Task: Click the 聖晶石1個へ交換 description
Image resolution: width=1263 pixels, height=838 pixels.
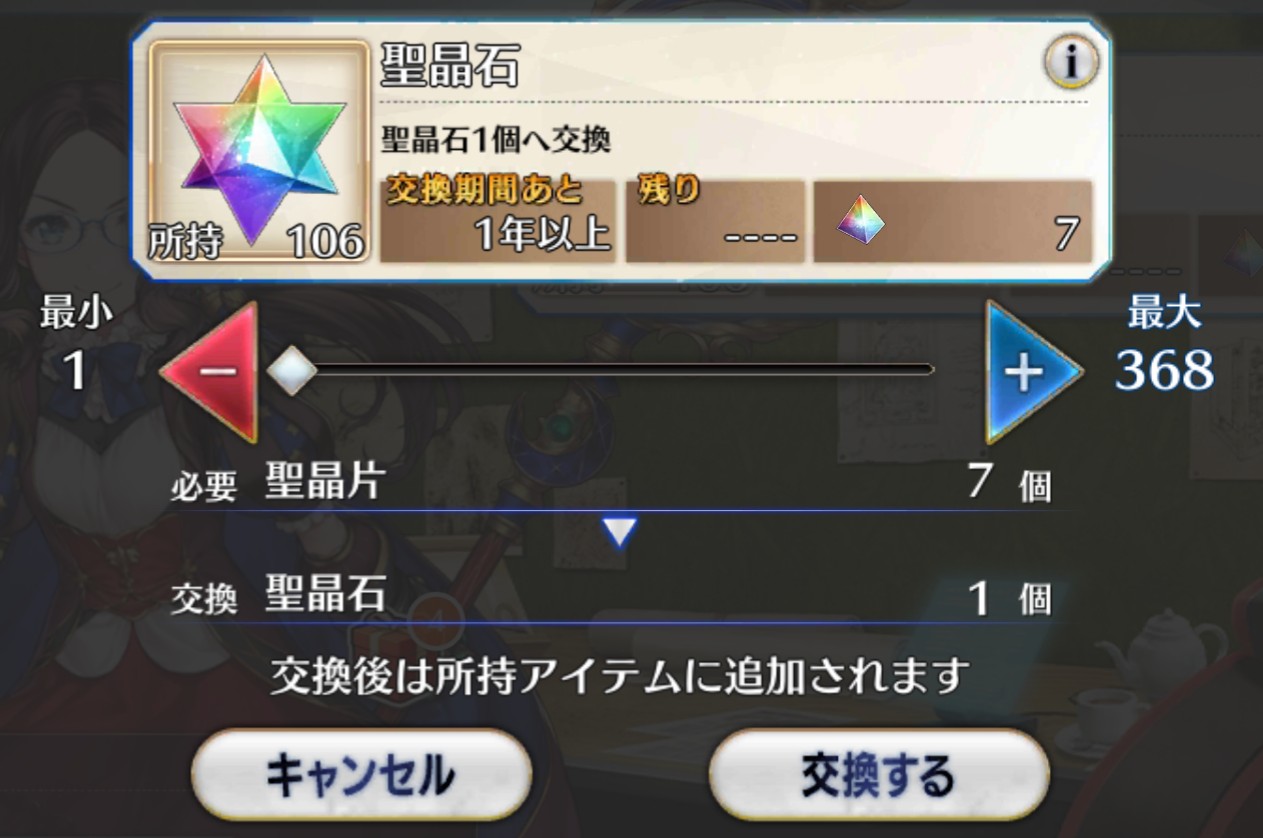Action: [x=496, y=139]
